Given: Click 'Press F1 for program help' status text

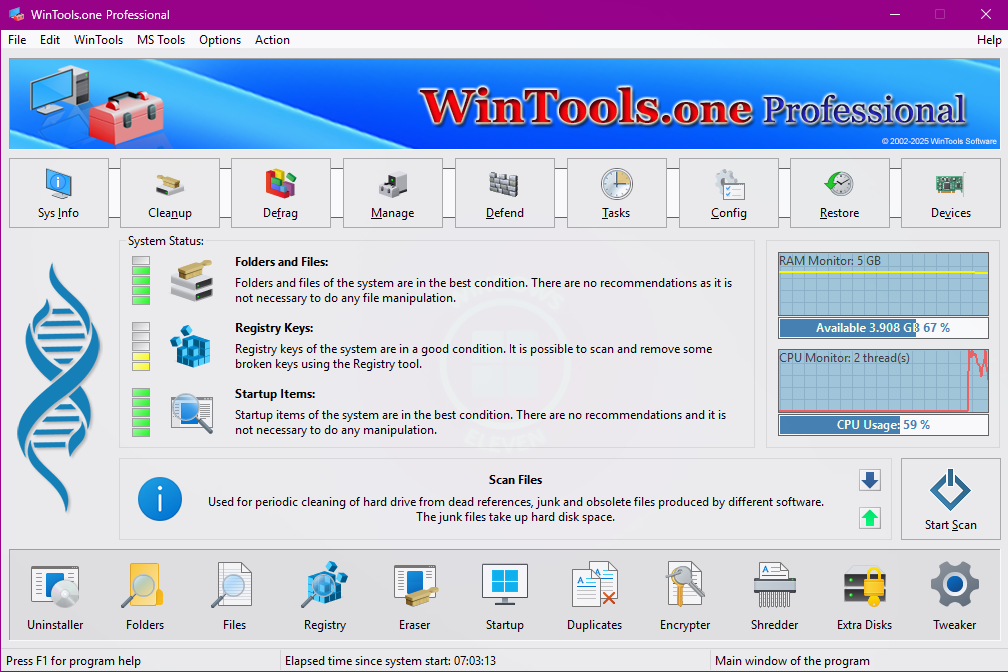Looking at the screenshot, I should [x=73, y=661].
